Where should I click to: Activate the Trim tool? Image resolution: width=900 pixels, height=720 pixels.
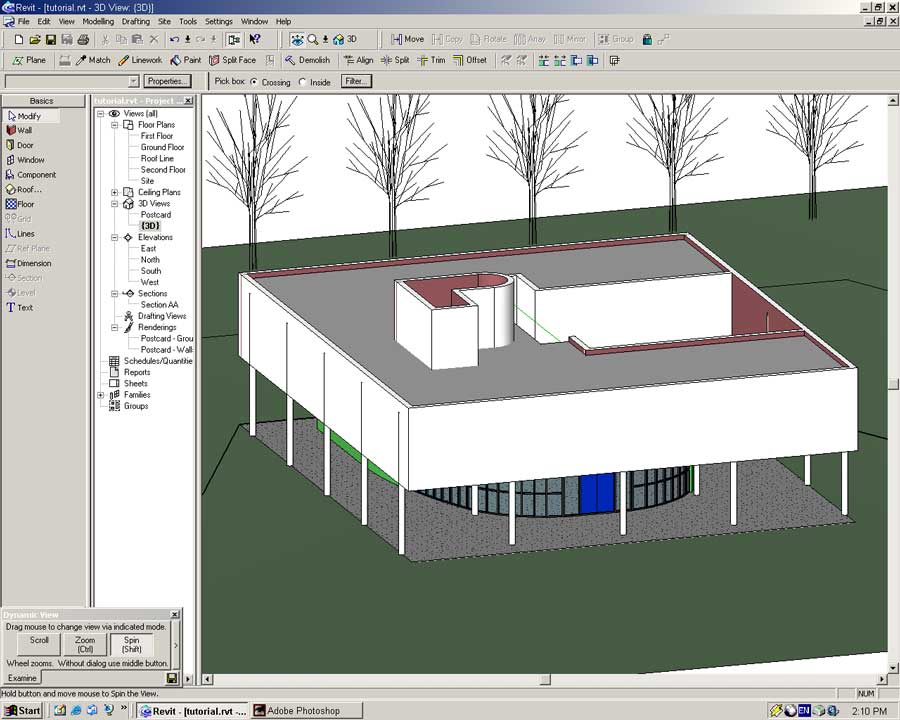(x=431, y=60)
